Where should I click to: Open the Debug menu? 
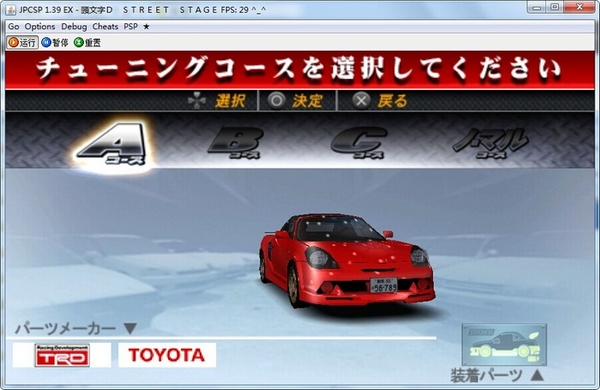[74, 26]
